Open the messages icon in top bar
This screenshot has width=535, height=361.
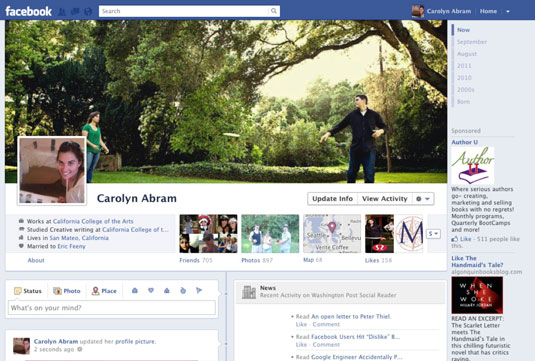point(75,12)
